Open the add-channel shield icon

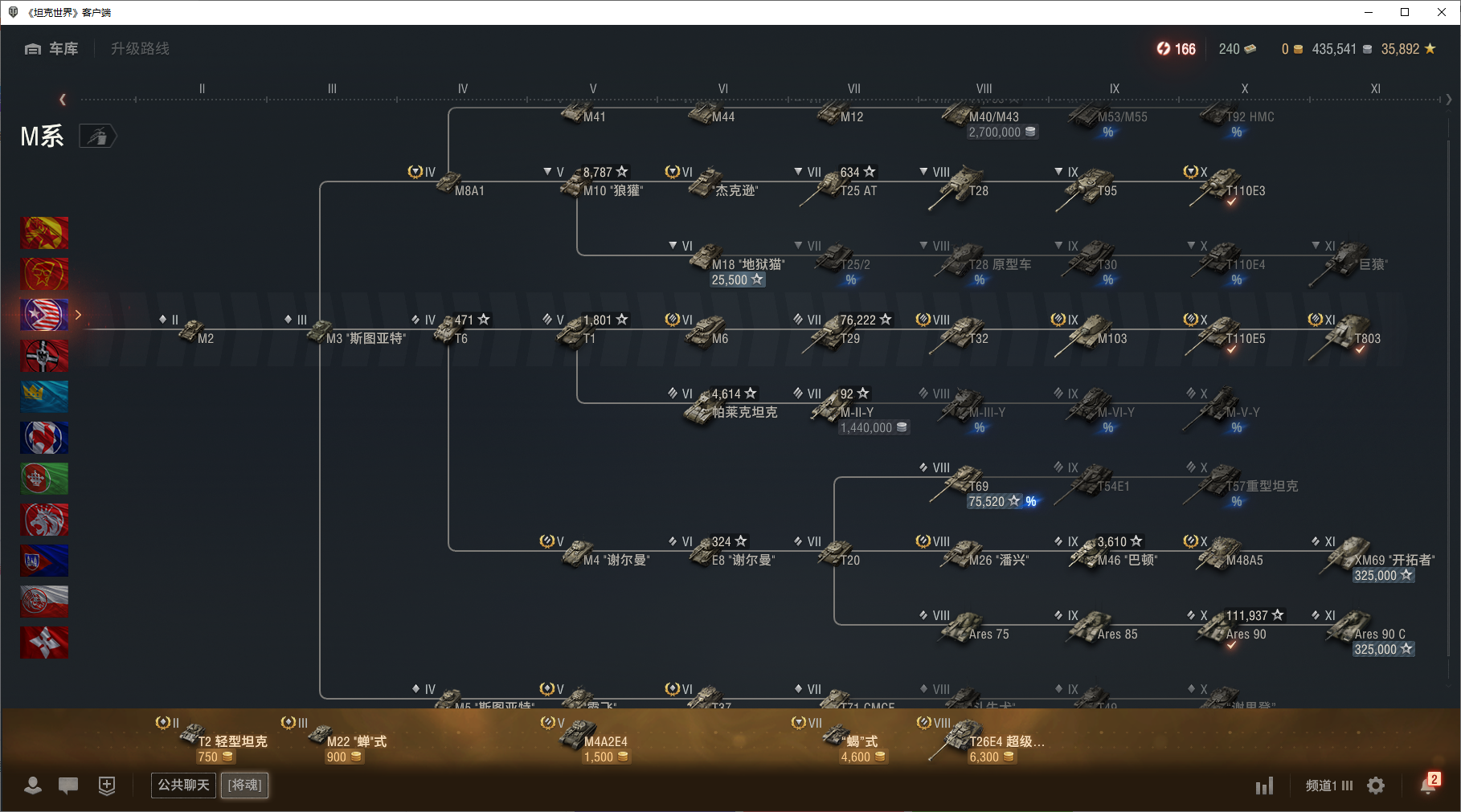click(107, 785)
